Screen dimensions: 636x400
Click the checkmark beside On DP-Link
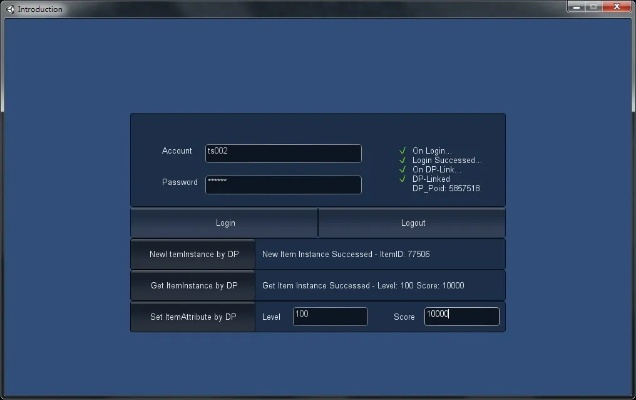[402, 170]
